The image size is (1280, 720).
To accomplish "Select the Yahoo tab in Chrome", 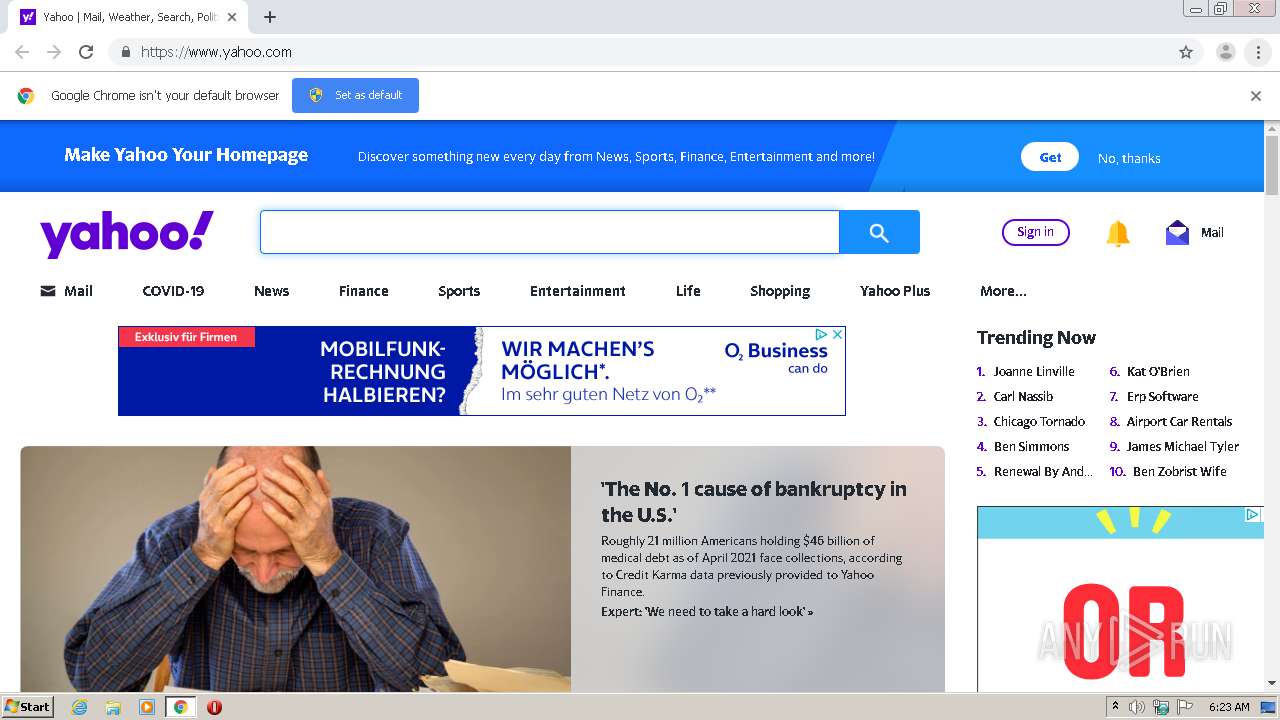I will [130, 17].
